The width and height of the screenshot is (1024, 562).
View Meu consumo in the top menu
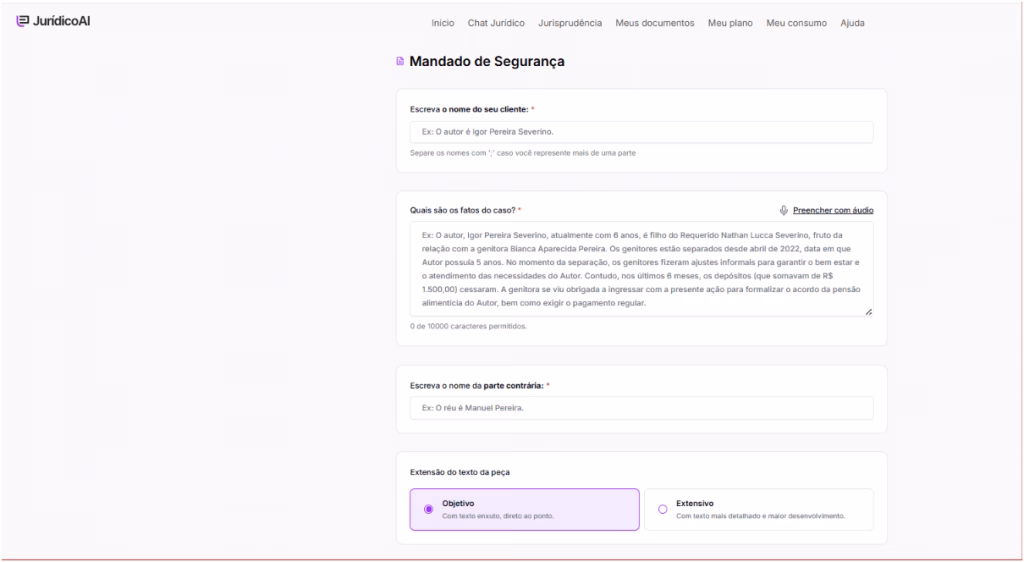[x=796, y=23]
